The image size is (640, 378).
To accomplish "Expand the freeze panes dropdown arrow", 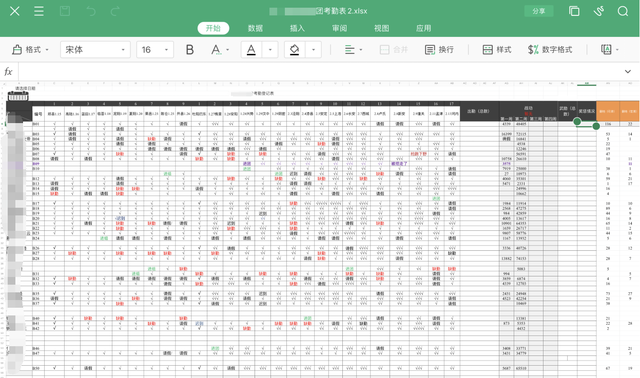I will [x=617, y=50].
